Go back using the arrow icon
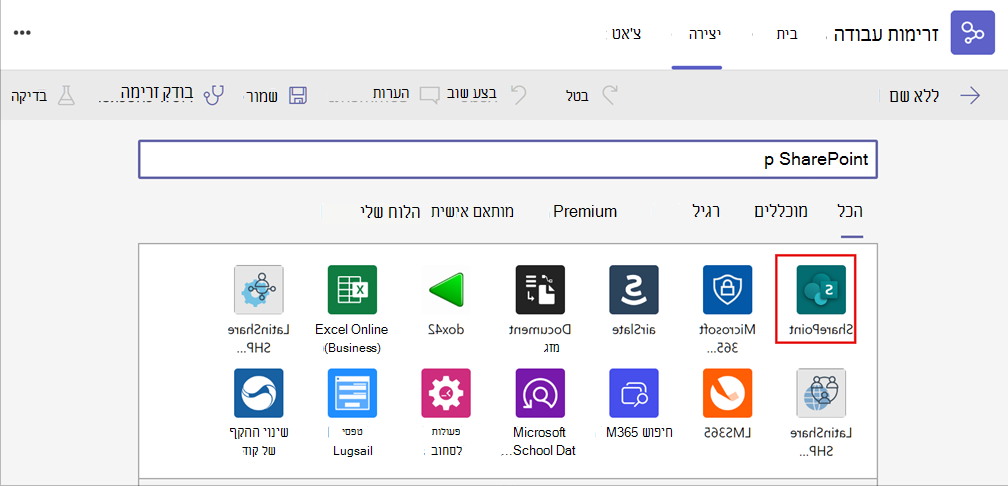The image size is (1008, 486). coord(970,96)
